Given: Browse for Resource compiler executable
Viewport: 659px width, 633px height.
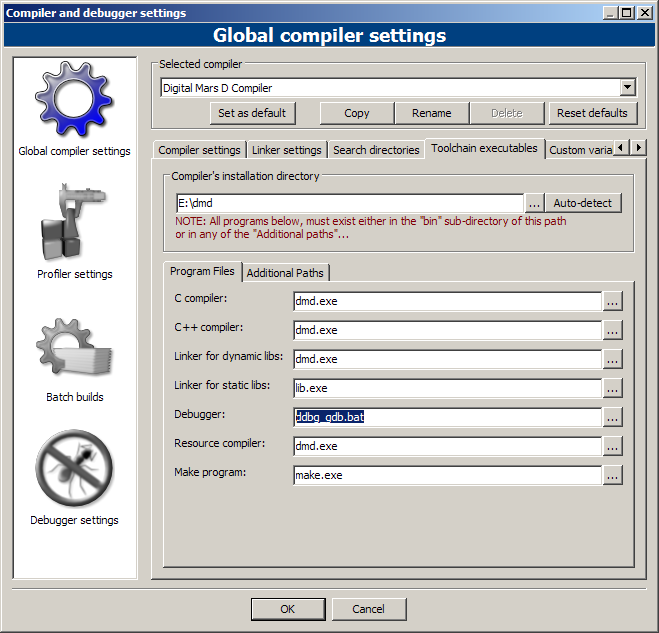Looking at the screenshot, I should pyautogui.click(x=612, y=446).
